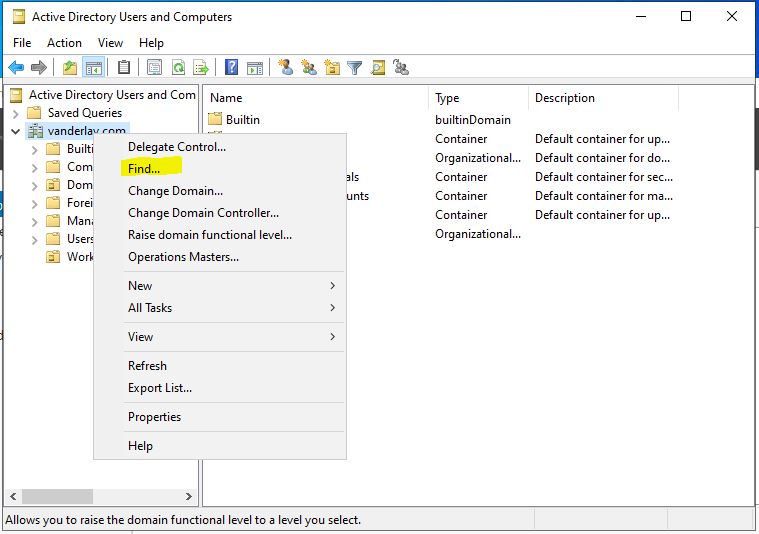Screen dimensions: 759x534
Task: Open the File menu
Action: [x=22, y=43]
